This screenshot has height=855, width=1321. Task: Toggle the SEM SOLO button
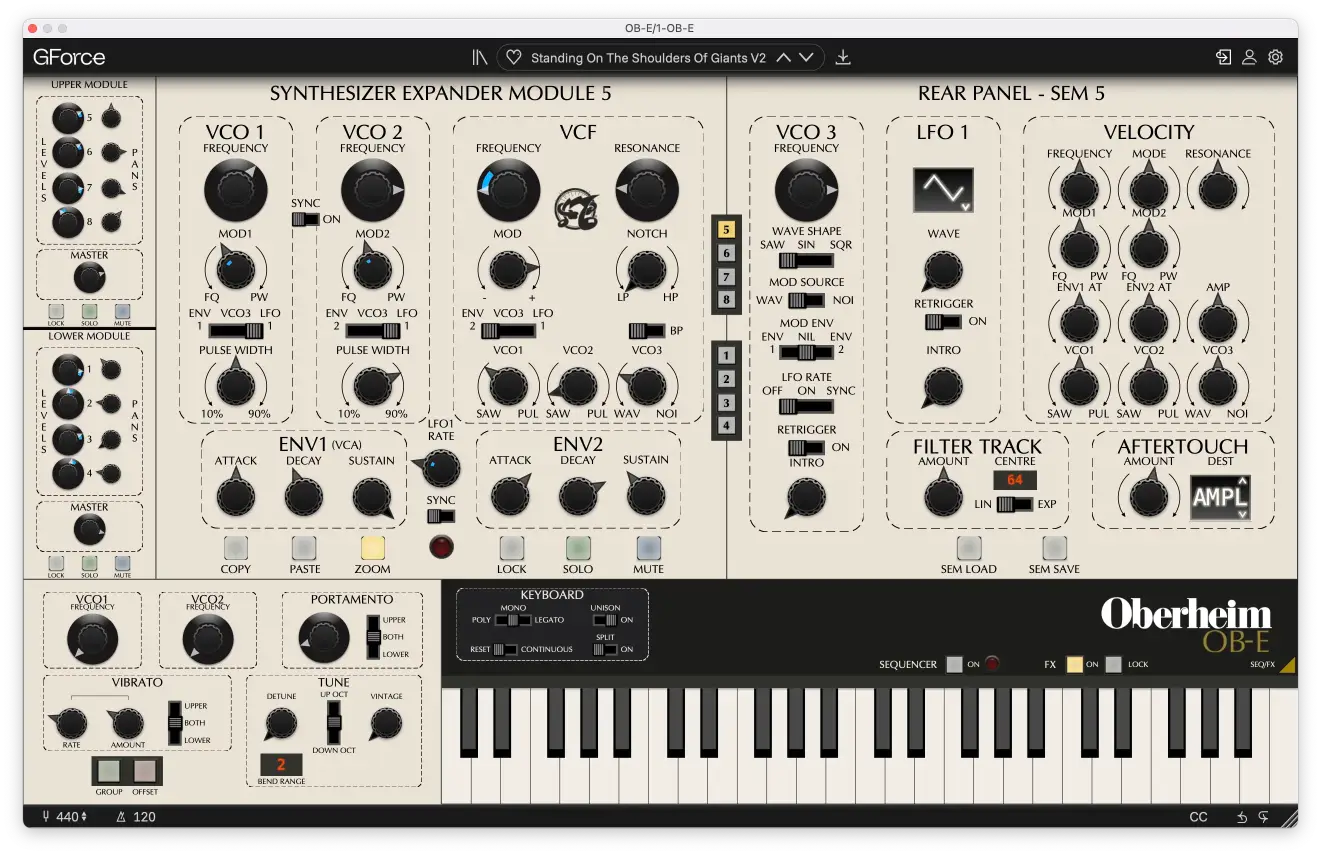tap(579, 547)
